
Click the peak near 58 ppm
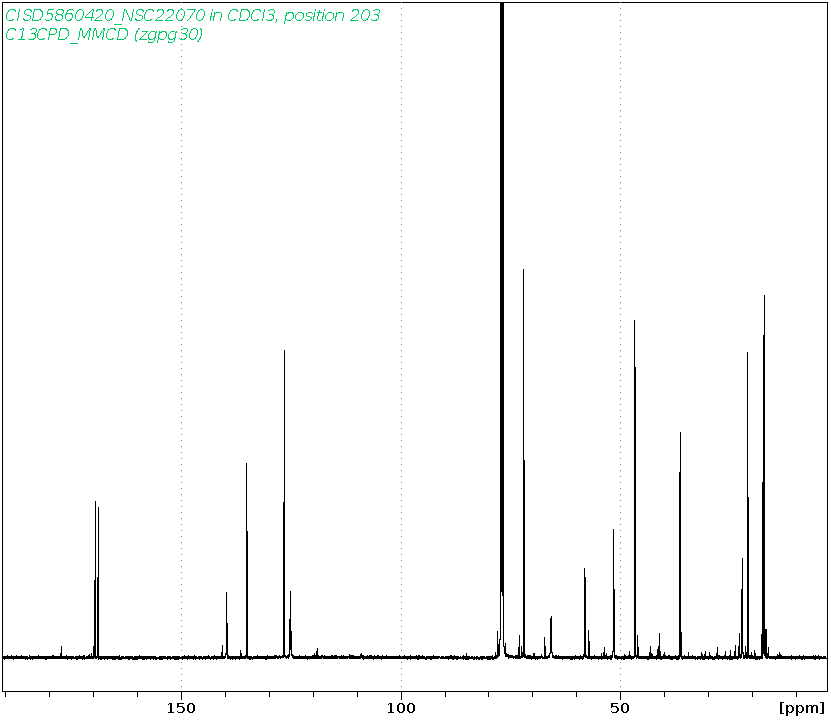click(585, 612)
